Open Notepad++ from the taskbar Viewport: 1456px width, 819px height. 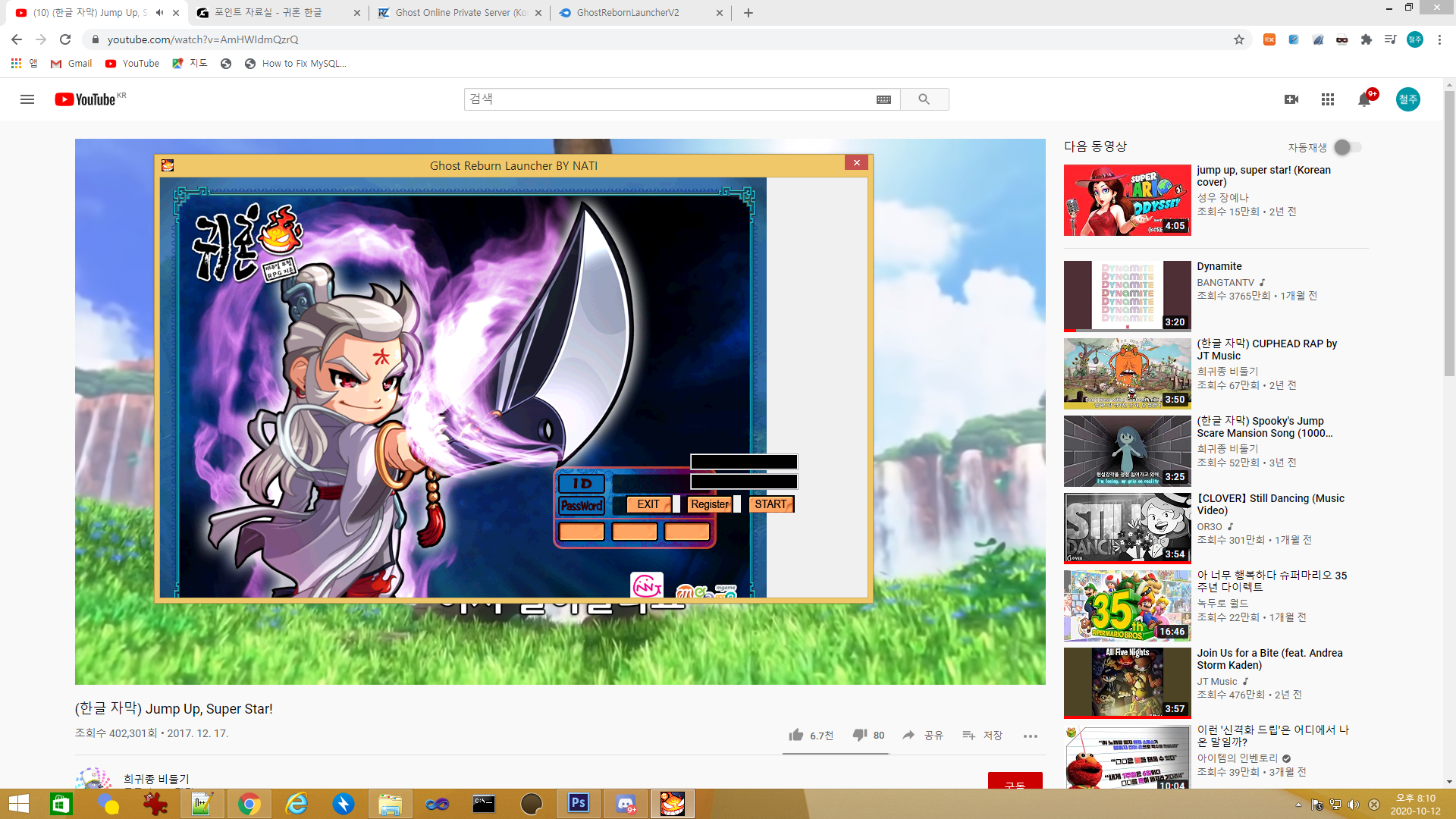(x=202, y=803)
